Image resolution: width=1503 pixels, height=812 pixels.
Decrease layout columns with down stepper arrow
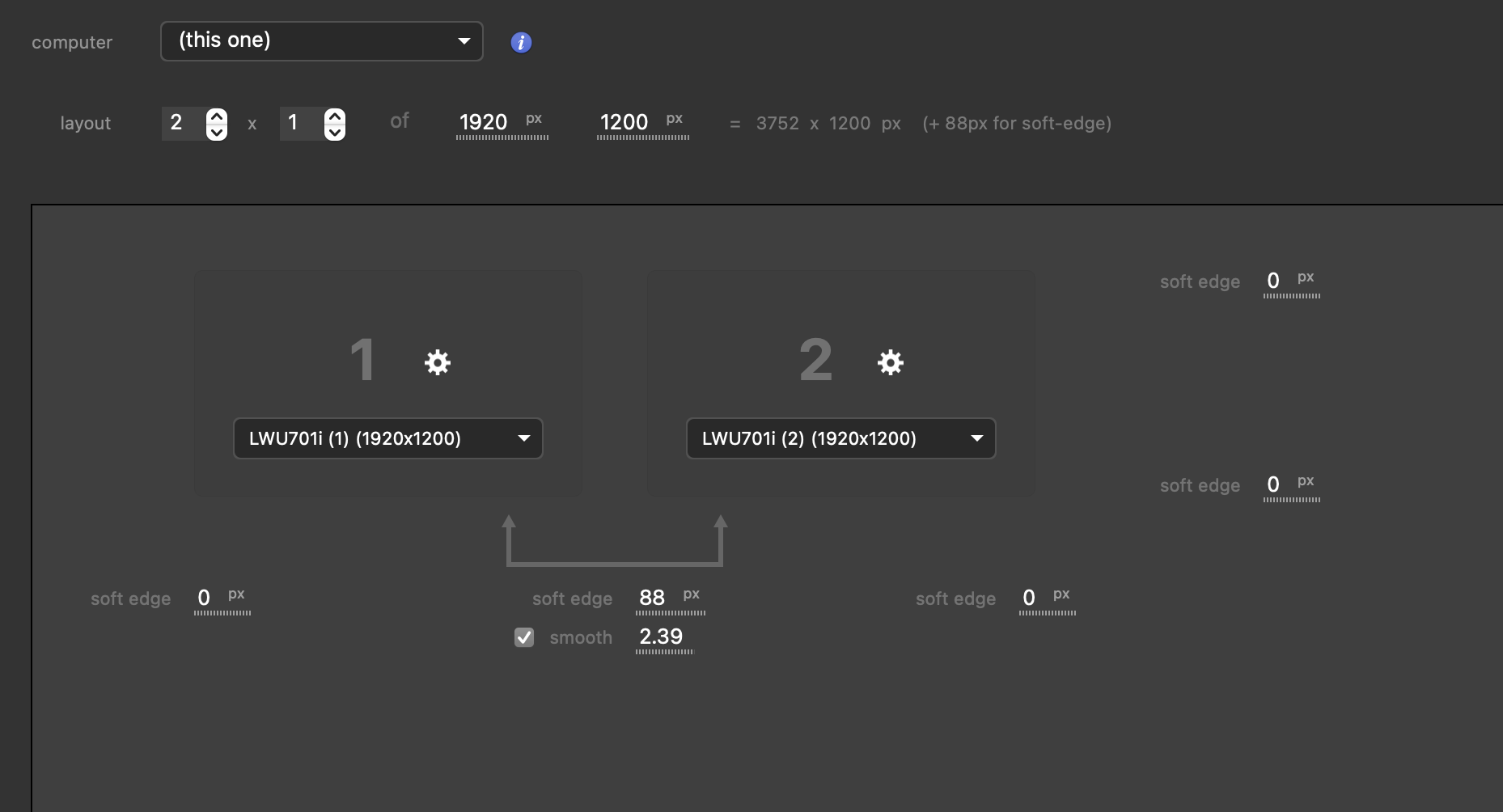tap(216, 132)
